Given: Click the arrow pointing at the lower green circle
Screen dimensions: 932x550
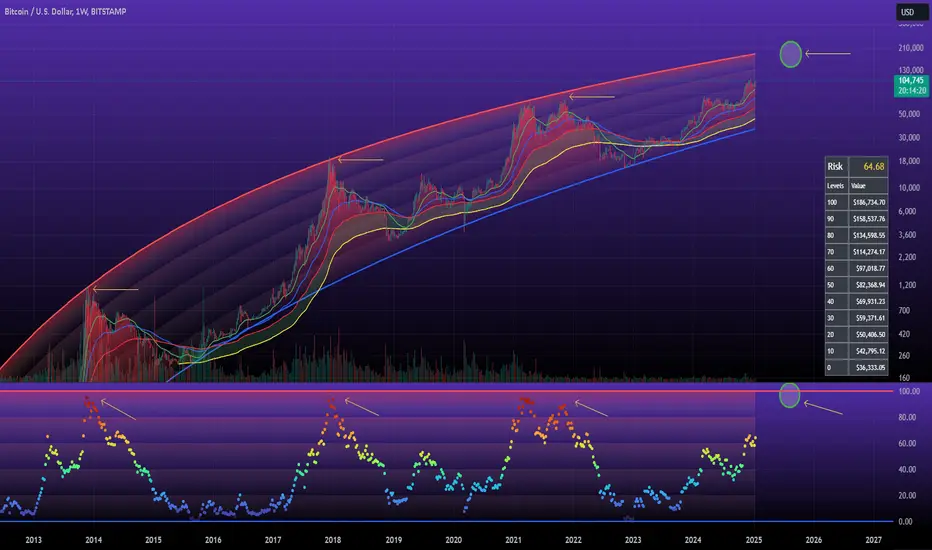Looking at the screenshot, I should point(823,407).
